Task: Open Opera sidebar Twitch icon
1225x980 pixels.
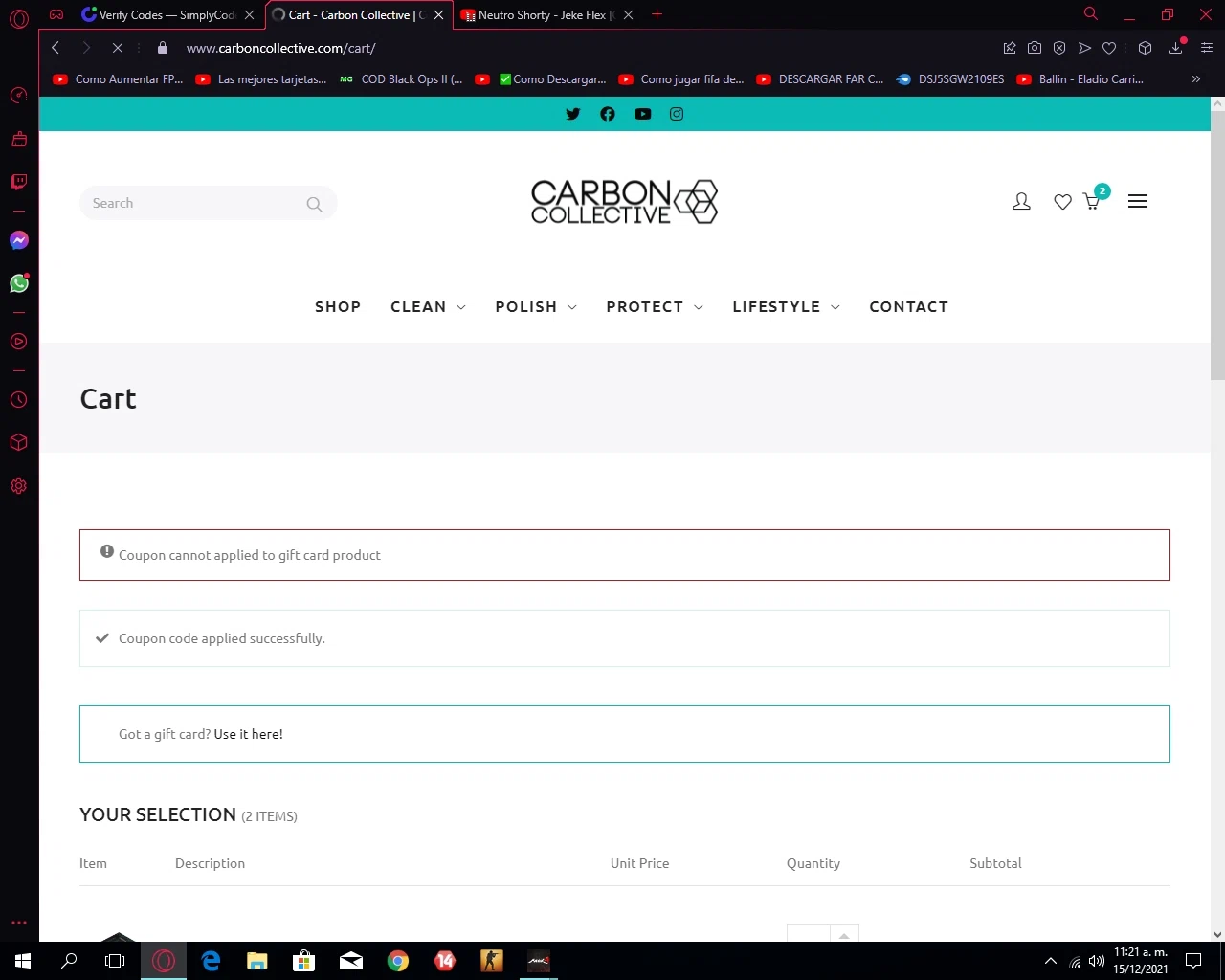Action: tap(19, 182)
